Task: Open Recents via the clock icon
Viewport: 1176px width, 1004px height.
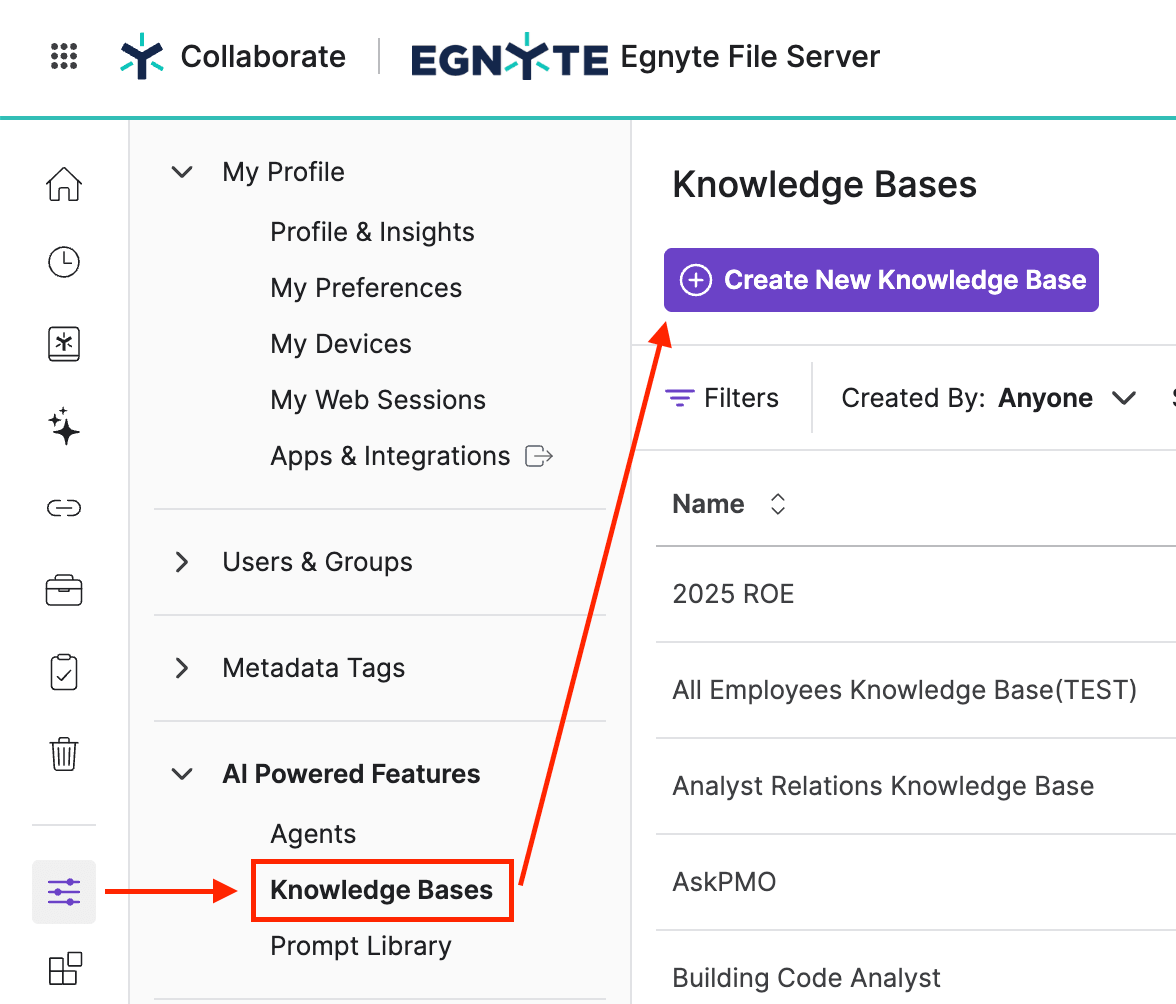Action: coord(64,262)
